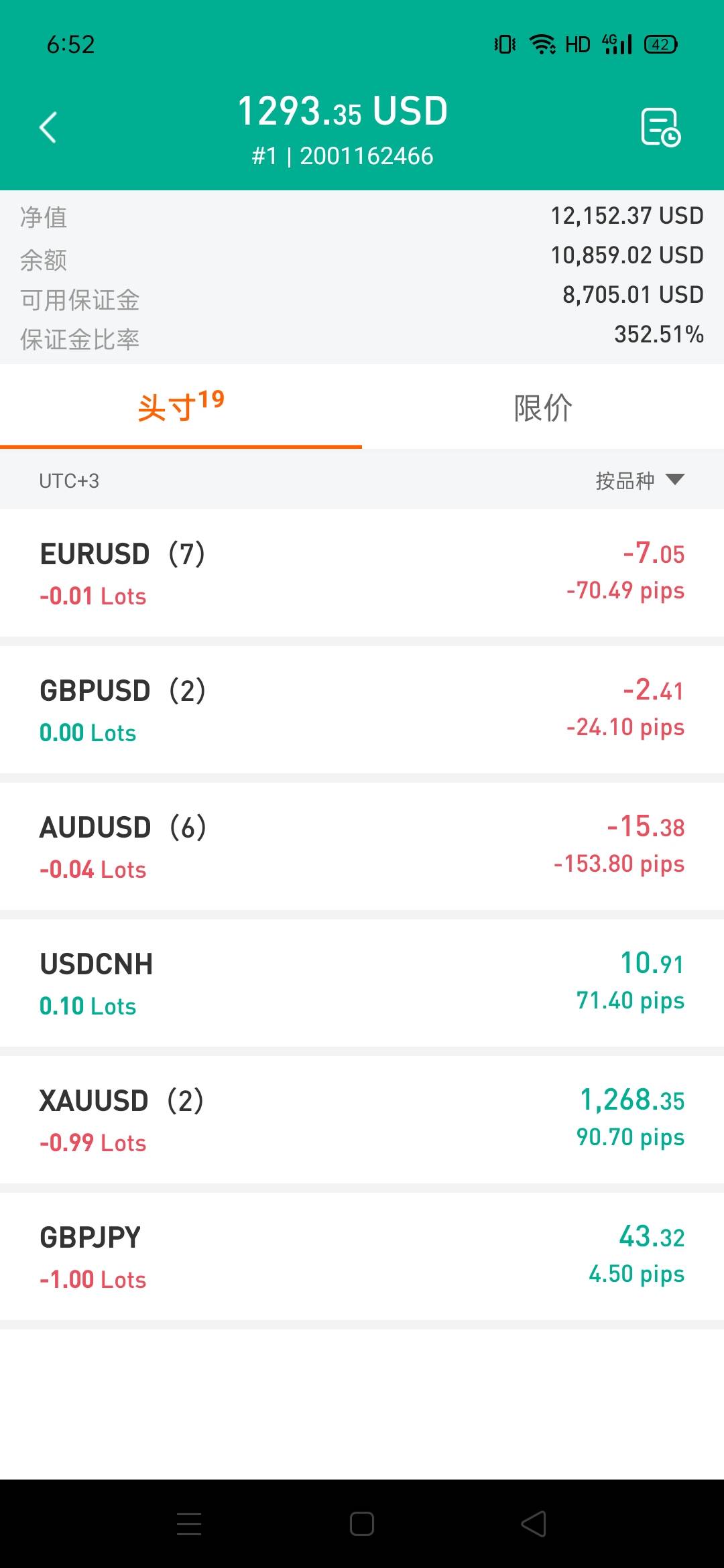Tap the battery indicator icon

[x=660, y=44]
